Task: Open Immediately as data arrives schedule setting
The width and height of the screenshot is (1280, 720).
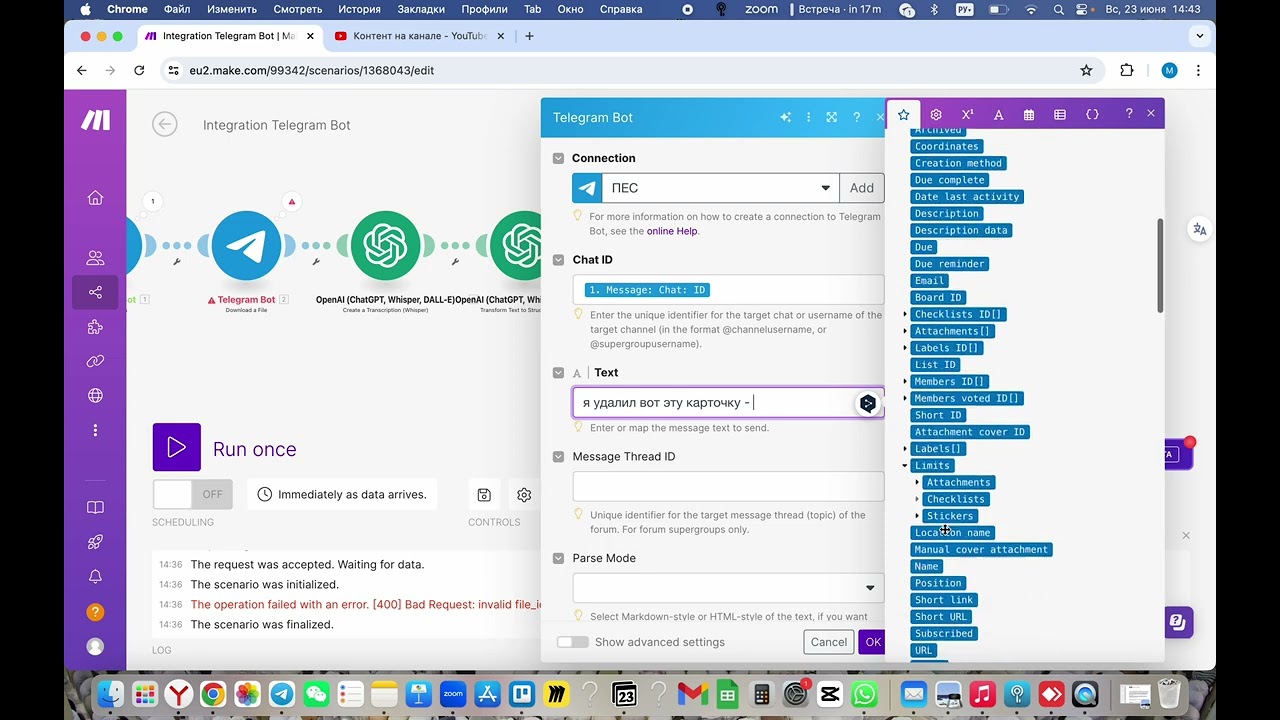Action: click(342, 494)
